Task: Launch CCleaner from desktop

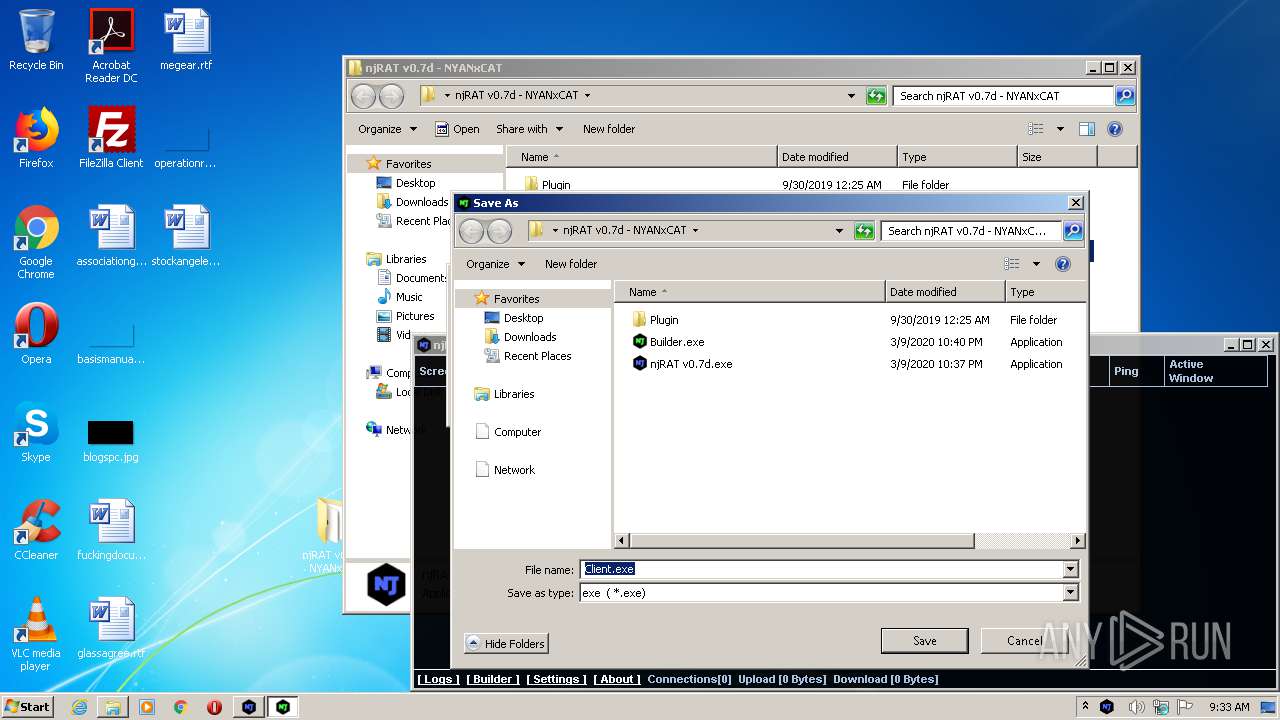Action: click(x=36, y=530)
